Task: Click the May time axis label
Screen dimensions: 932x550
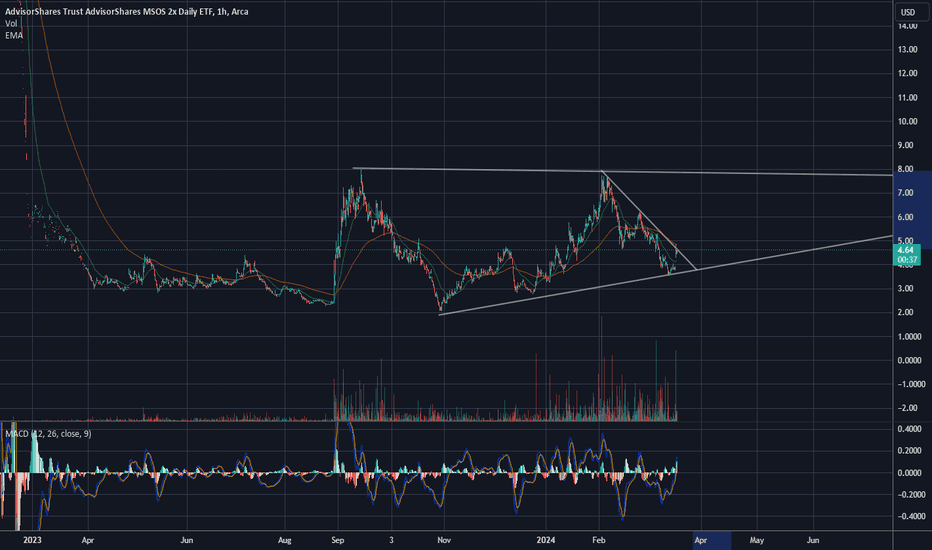Action: point(757,540)
